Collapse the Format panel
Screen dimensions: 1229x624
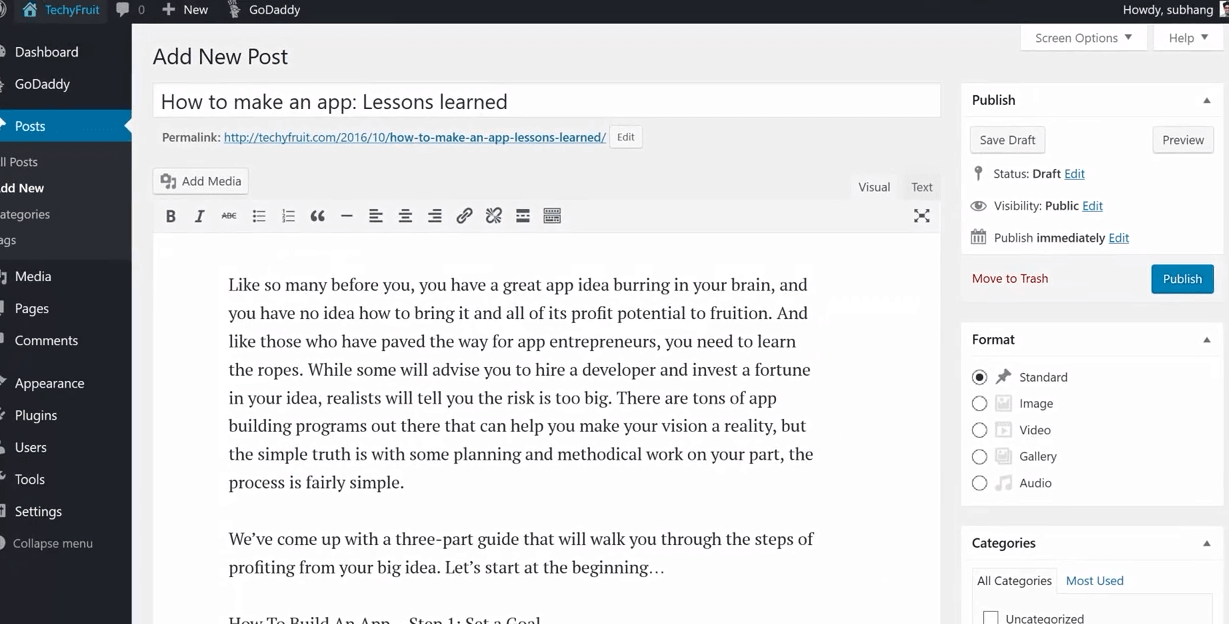point(1206,340)
